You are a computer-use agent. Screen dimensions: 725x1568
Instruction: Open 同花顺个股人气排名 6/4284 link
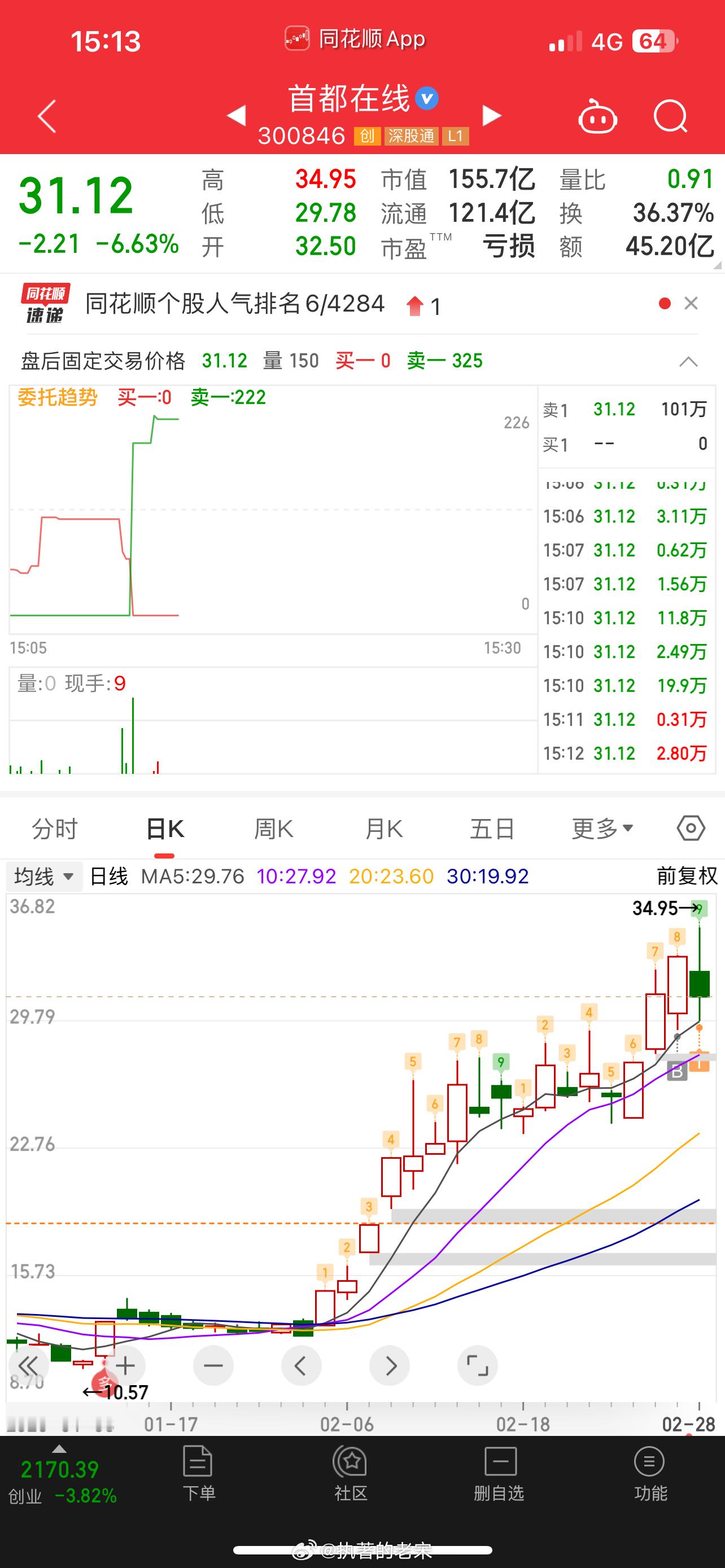point(235,303)
